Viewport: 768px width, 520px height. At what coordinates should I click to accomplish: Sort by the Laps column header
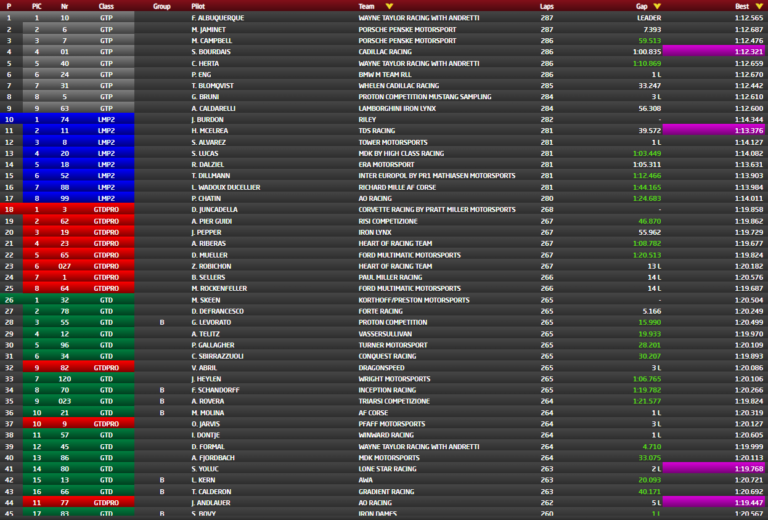coord(547,6)
